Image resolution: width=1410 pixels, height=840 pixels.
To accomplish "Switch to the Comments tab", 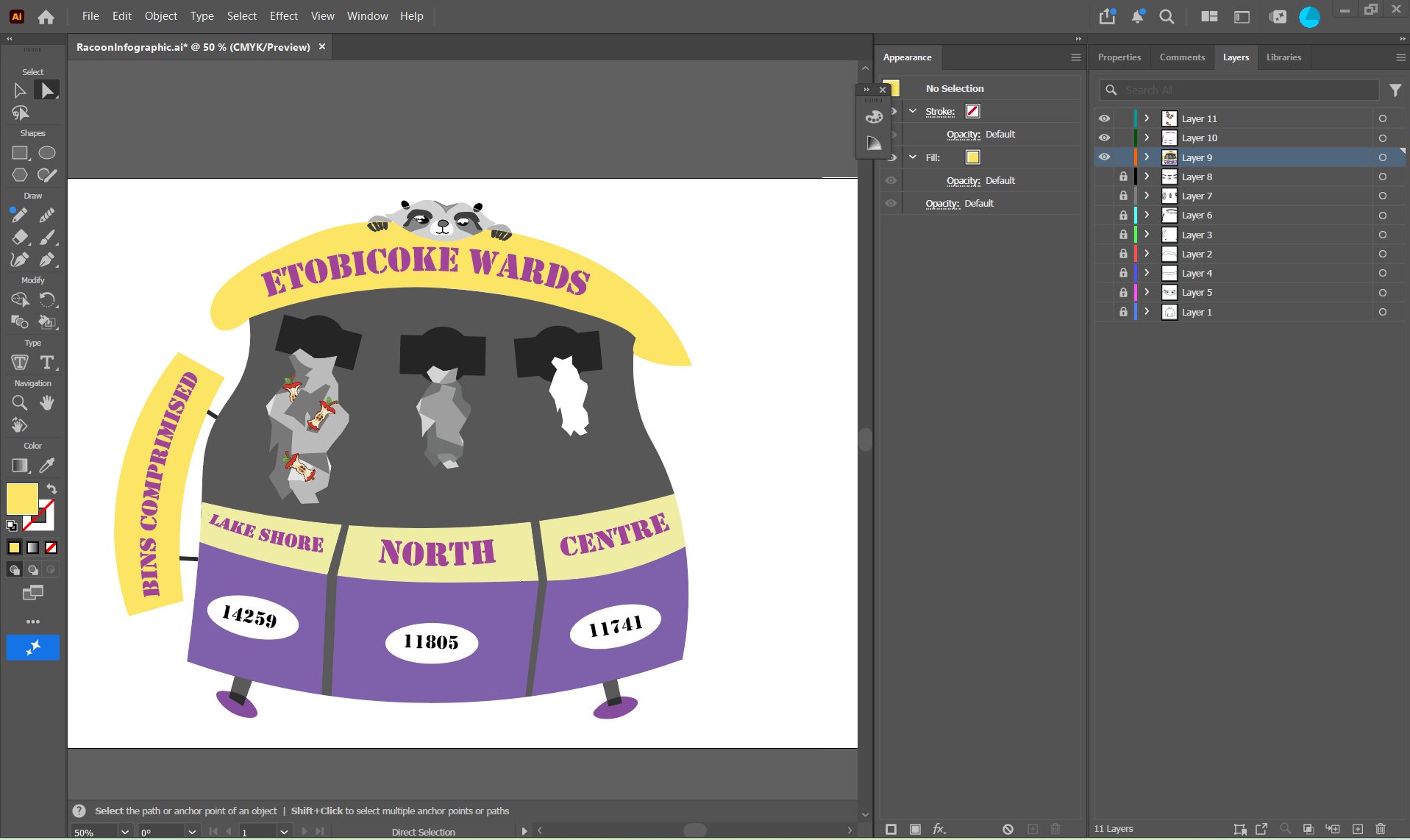I will point(1182,57).
